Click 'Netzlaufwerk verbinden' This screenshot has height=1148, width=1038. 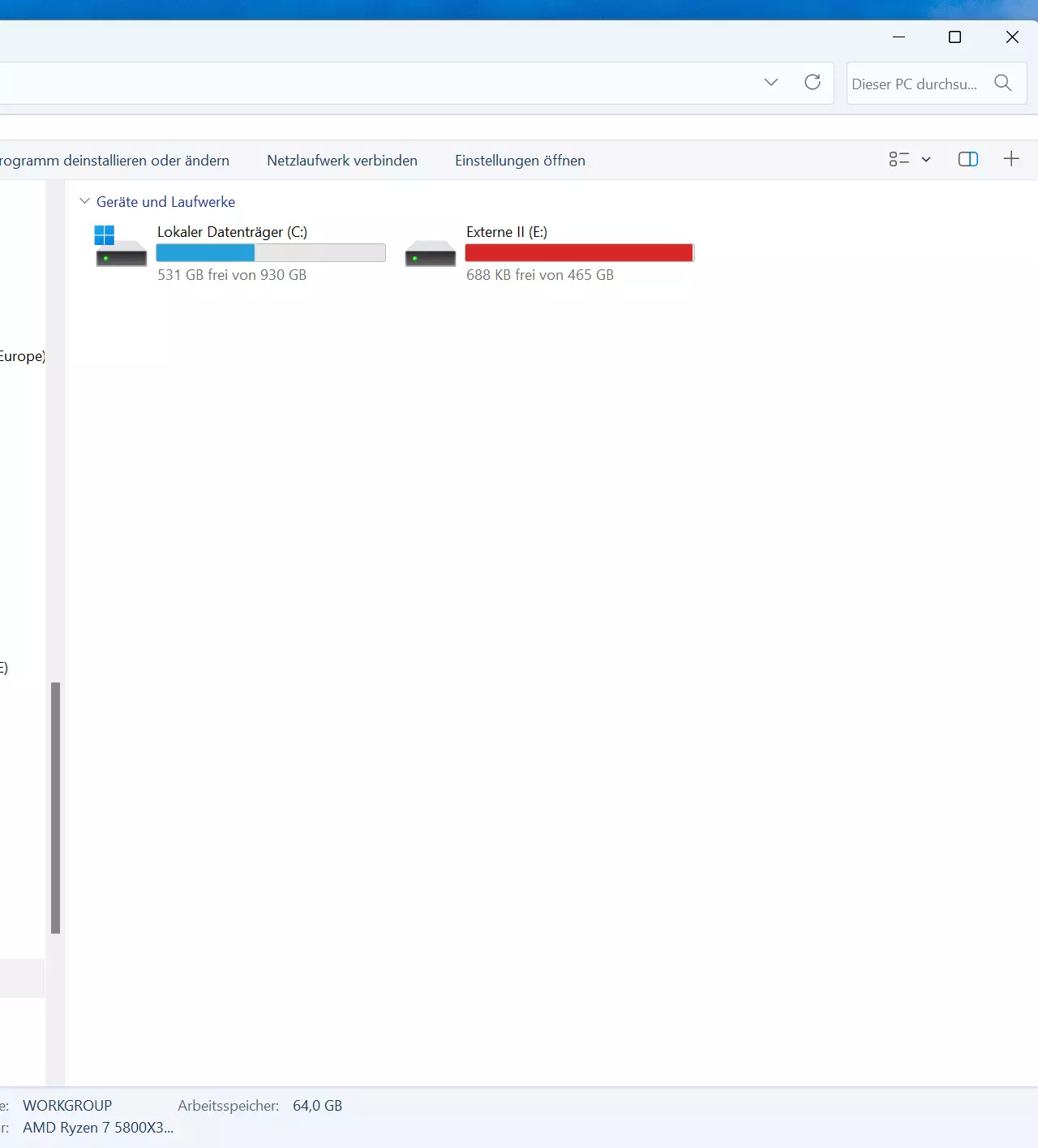pyautogui.click(x=342, y=161)
